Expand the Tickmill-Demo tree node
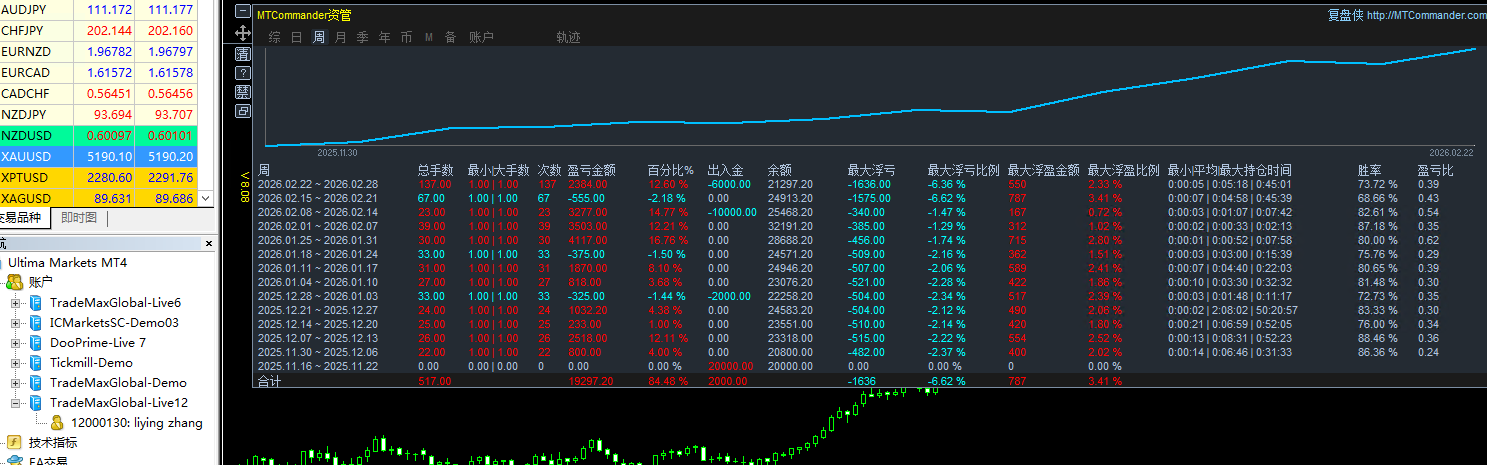The image size is (1487, 465). click(x=16, y=363)
